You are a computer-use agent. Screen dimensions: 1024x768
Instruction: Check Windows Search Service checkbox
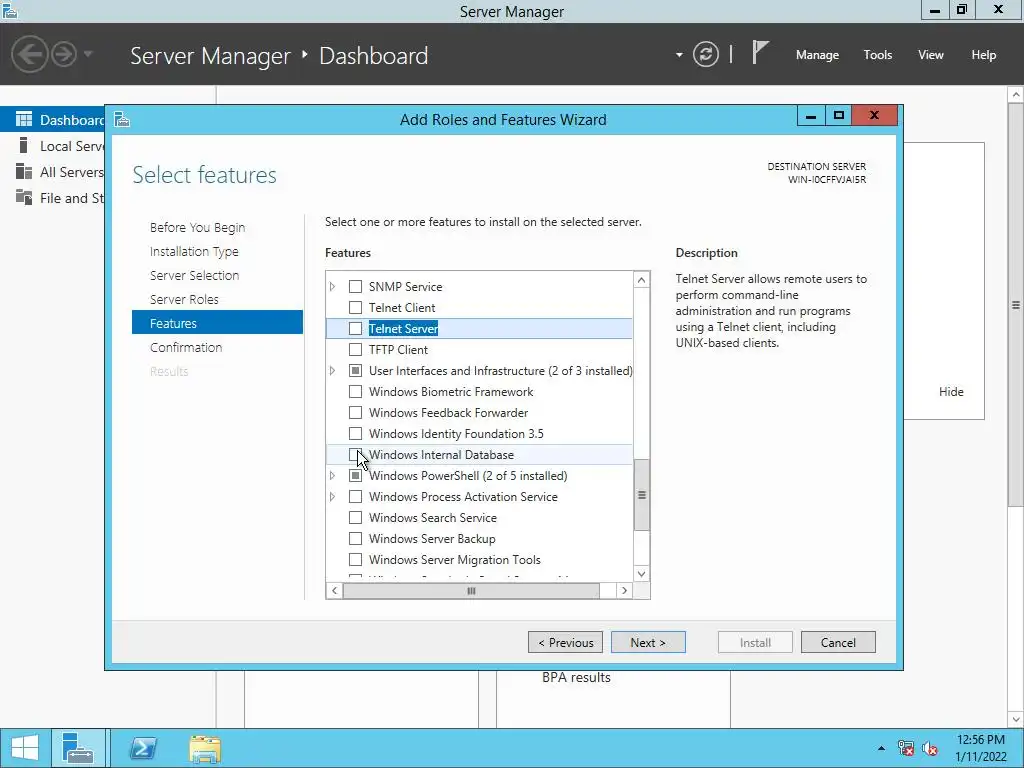[355, 518]
